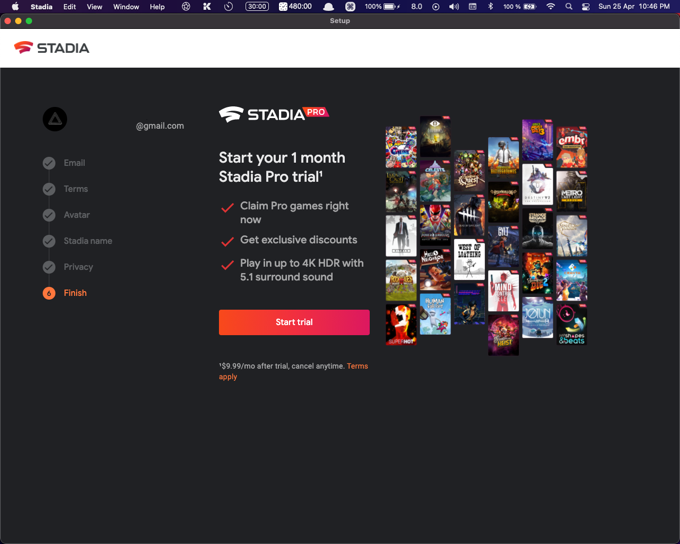Click the Just Shapes & Beats cover
680x544 pixels.
(x=571, y=324)
